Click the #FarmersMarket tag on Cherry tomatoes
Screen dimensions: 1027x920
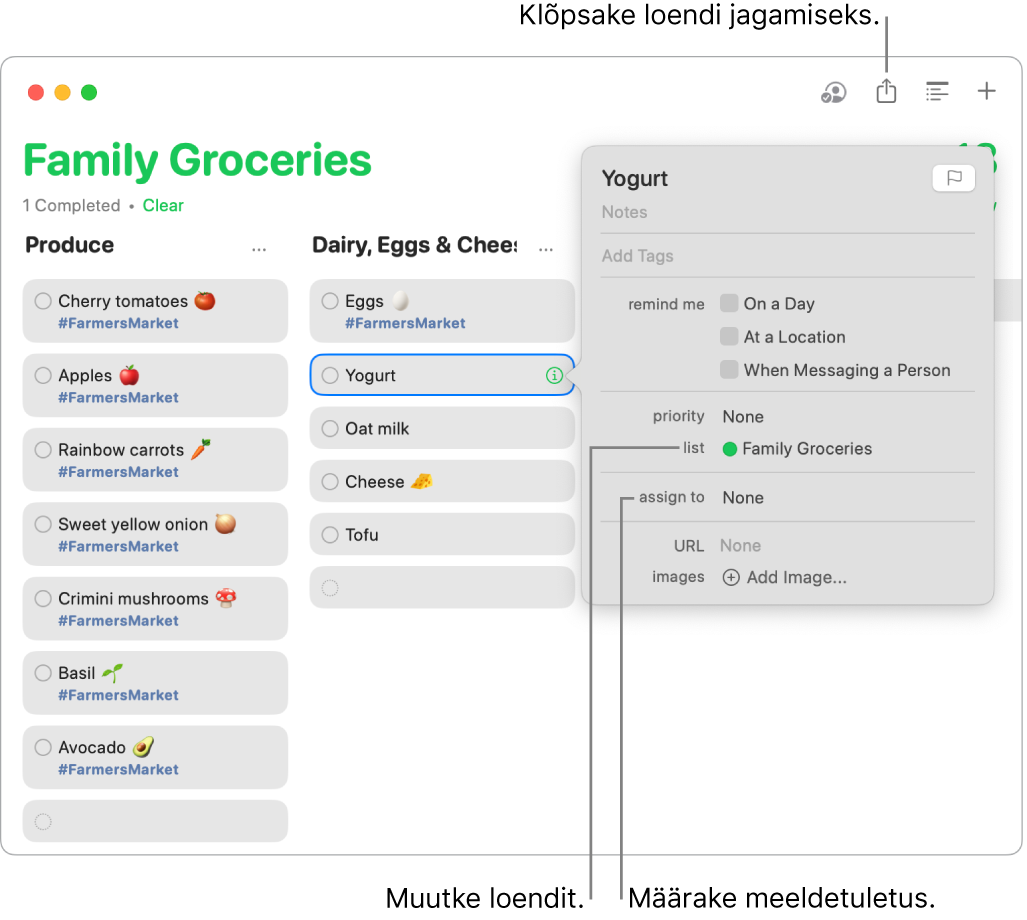[118, 322]
